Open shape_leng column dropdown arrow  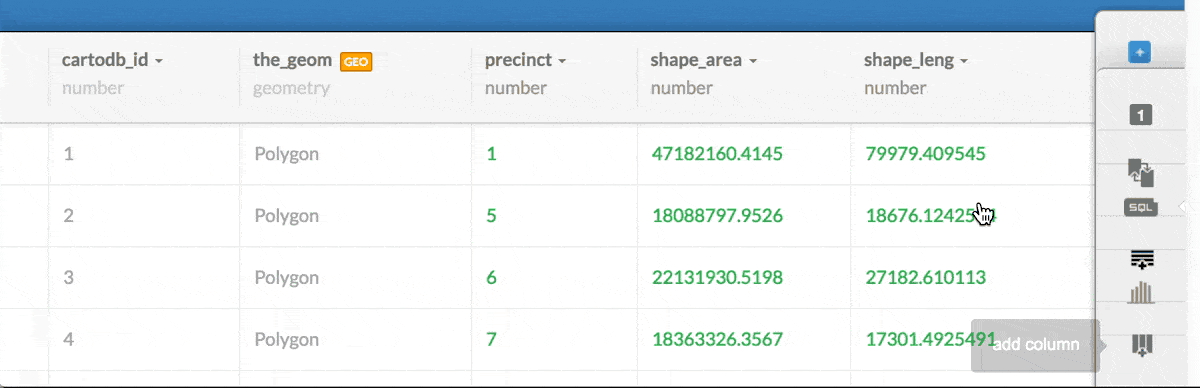(964, 61)
